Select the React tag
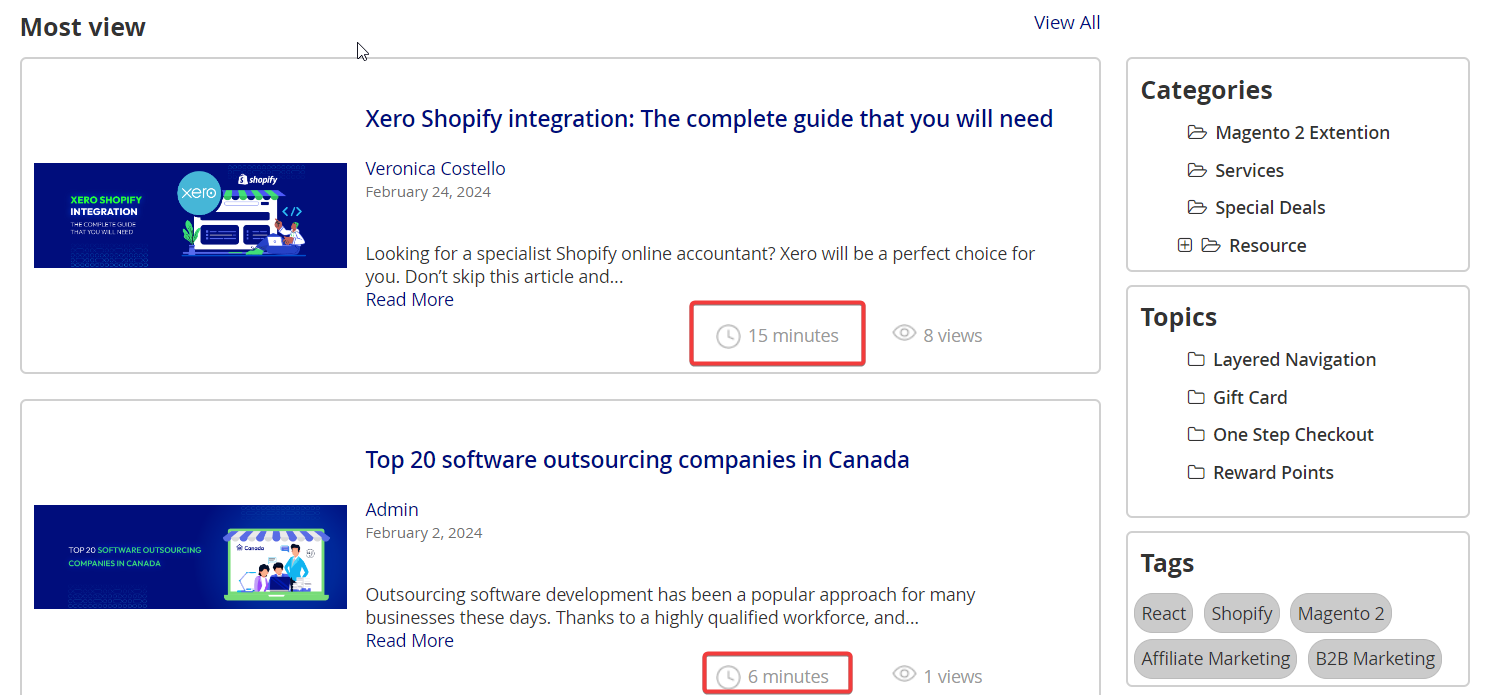Viewport: 1493px width, 695px height. 1164,614
